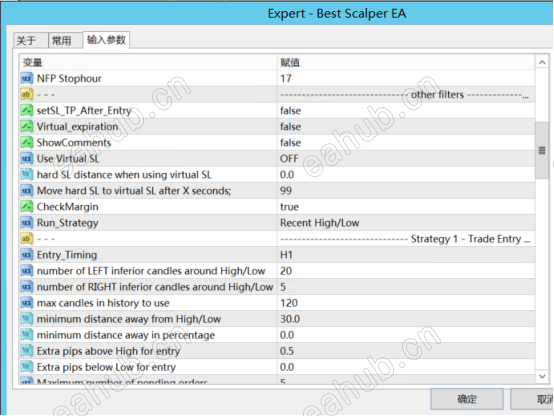Viewport: 554px width, 416px height.
Task: Edit minimum distance percentage value 0.0
Action: click(x=406, y=335)
